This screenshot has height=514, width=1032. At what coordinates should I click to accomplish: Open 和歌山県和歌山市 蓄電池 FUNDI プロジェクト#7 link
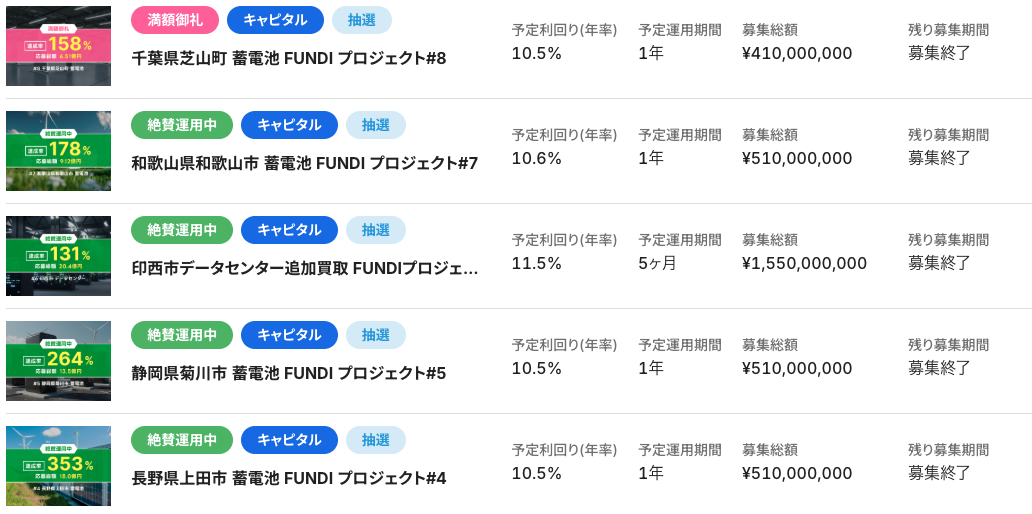305,163
